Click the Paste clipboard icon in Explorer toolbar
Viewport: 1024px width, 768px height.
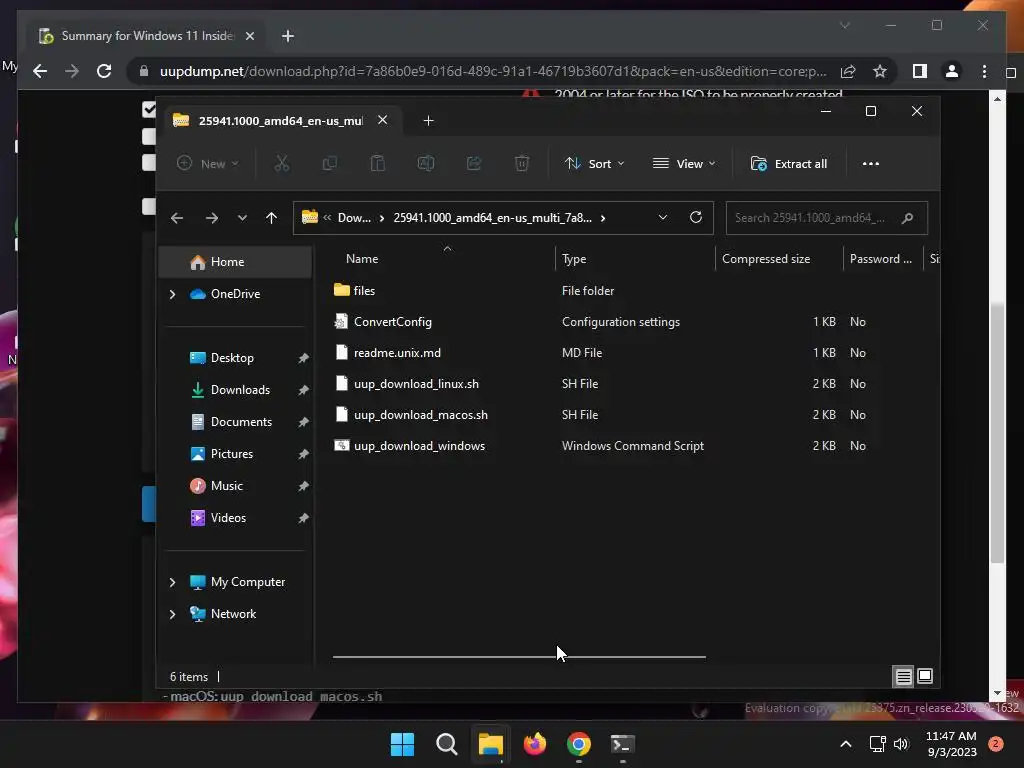(x=377, y=163)
